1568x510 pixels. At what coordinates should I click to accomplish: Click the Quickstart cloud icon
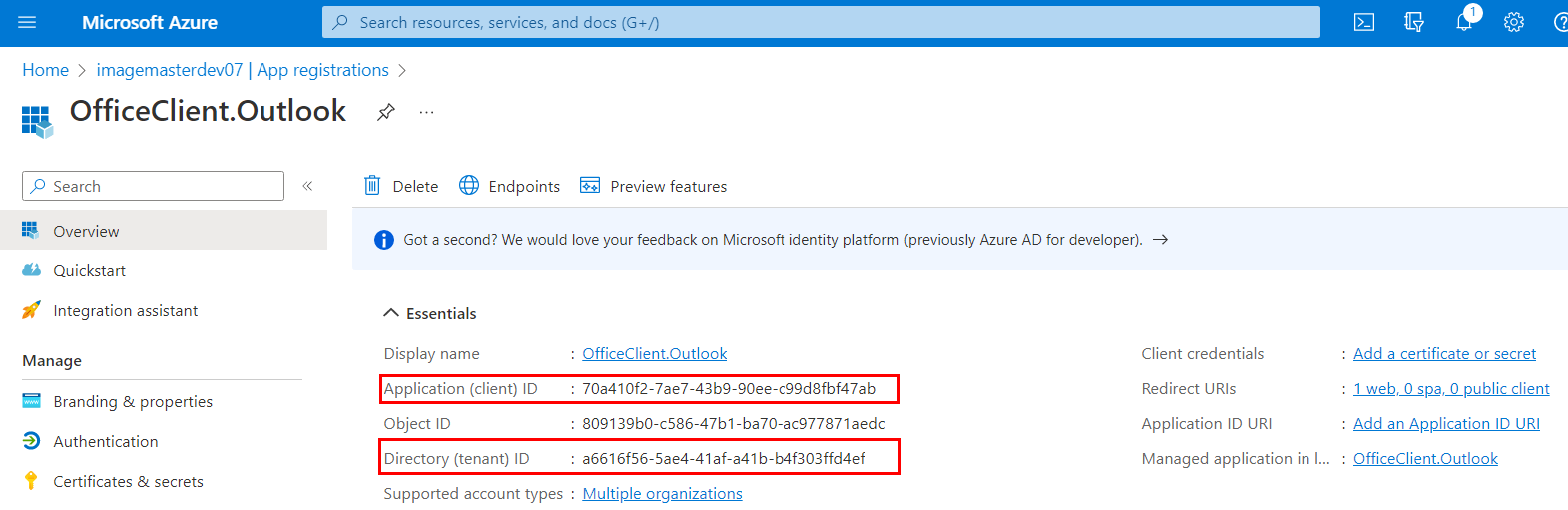31,270
